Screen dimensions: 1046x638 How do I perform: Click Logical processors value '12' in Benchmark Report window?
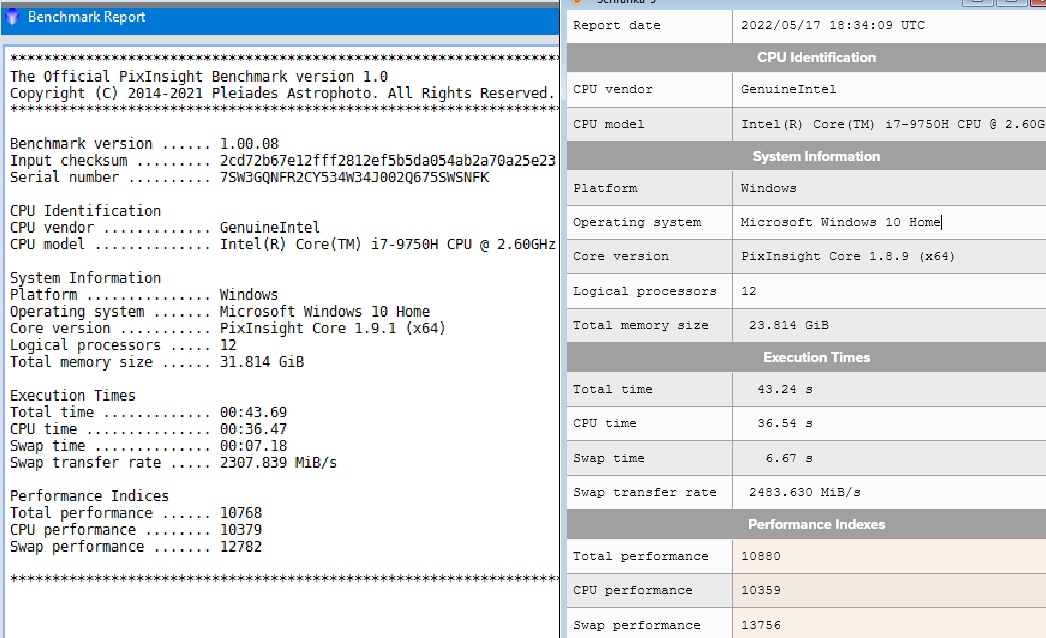click(x=228, y=345)
